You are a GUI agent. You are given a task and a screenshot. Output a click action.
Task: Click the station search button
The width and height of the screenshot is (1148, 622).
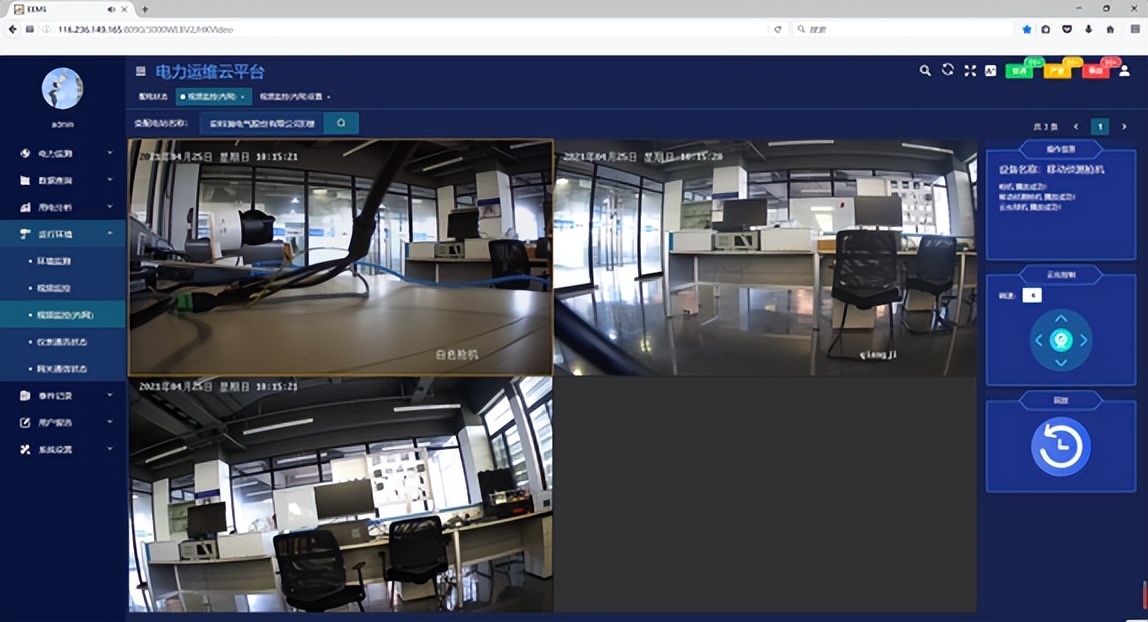[341, 123]
